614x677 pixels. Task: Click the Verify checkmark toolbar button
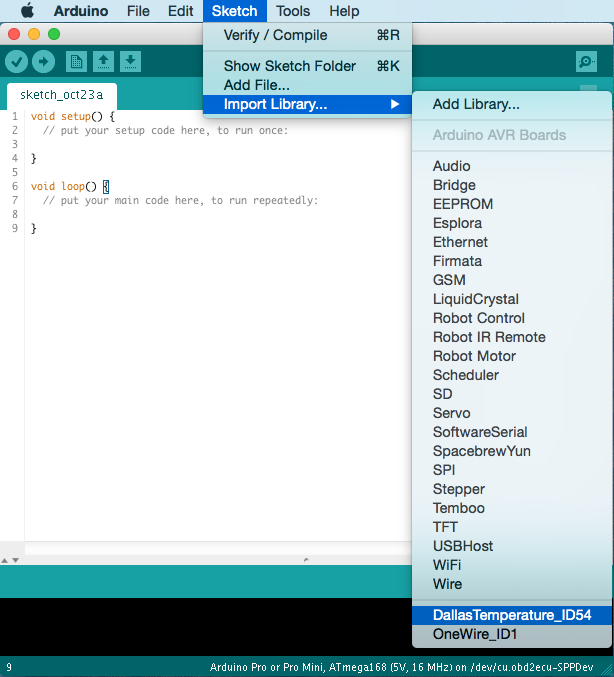tap(16, 62)
